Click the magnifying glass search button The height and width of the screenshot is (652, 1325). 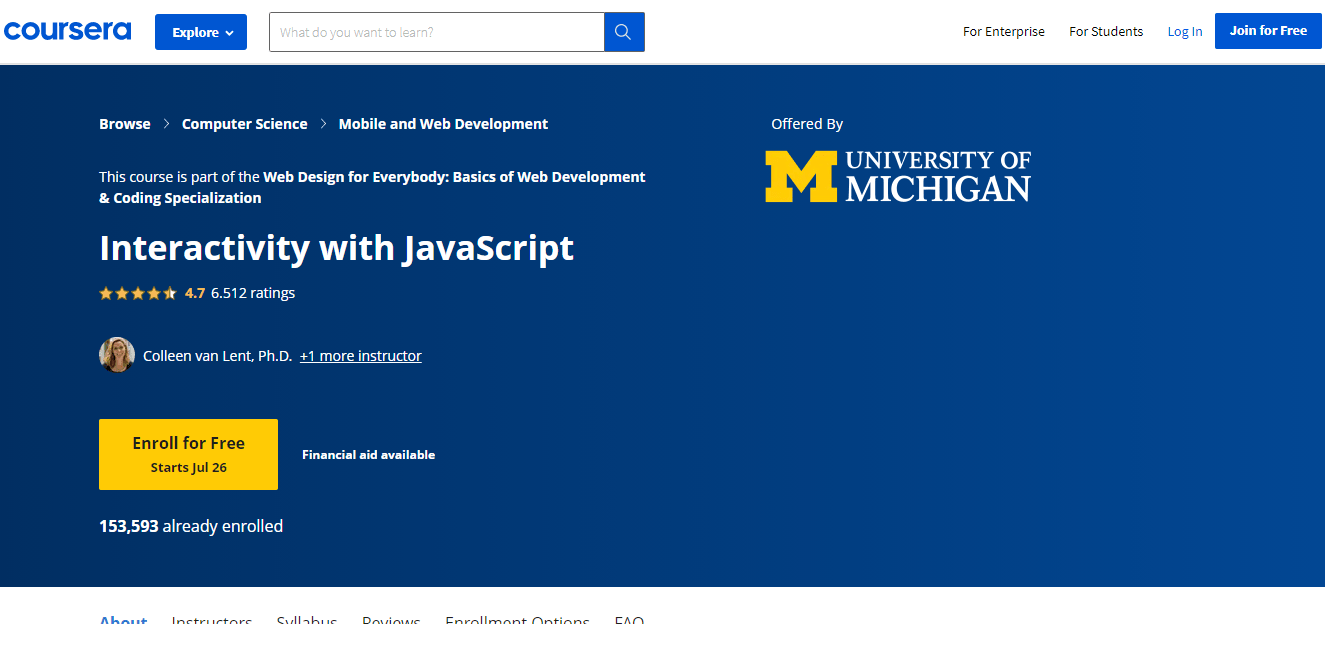pyautogui.click(x=624, y=32)
